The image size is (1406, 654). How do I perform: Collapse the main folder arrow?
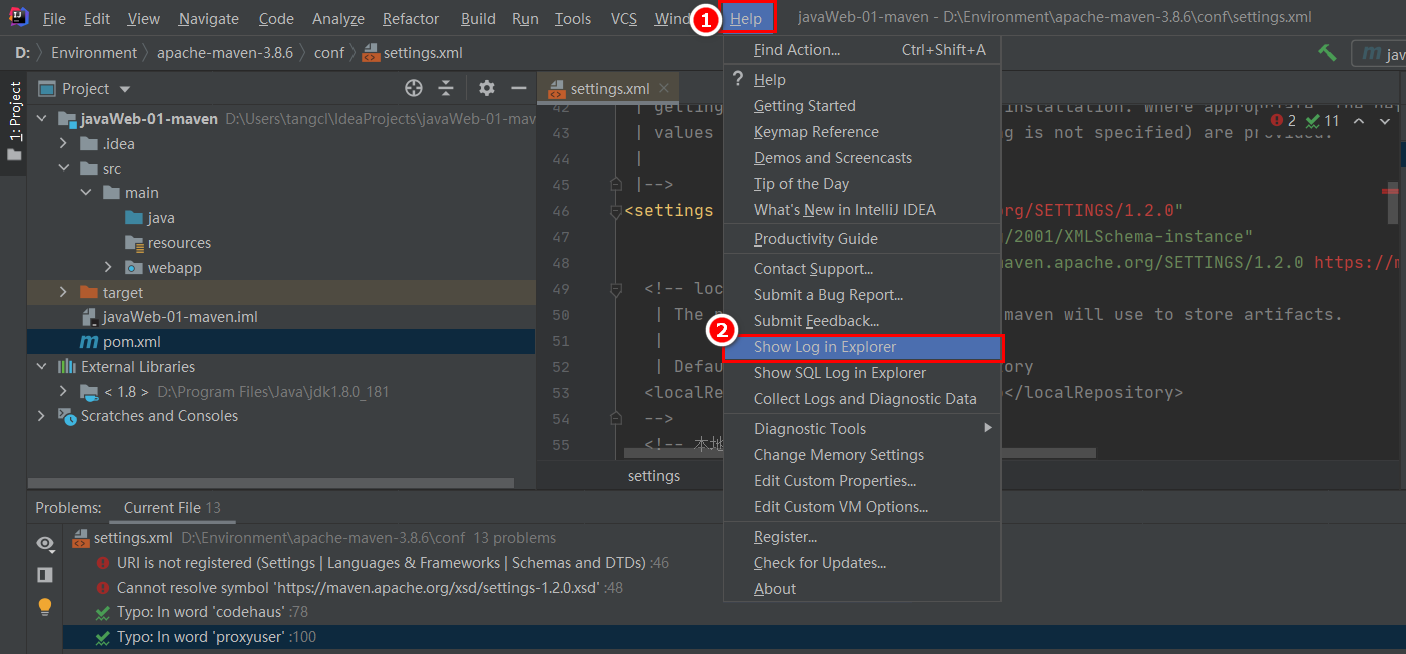(x=86, y=193)
